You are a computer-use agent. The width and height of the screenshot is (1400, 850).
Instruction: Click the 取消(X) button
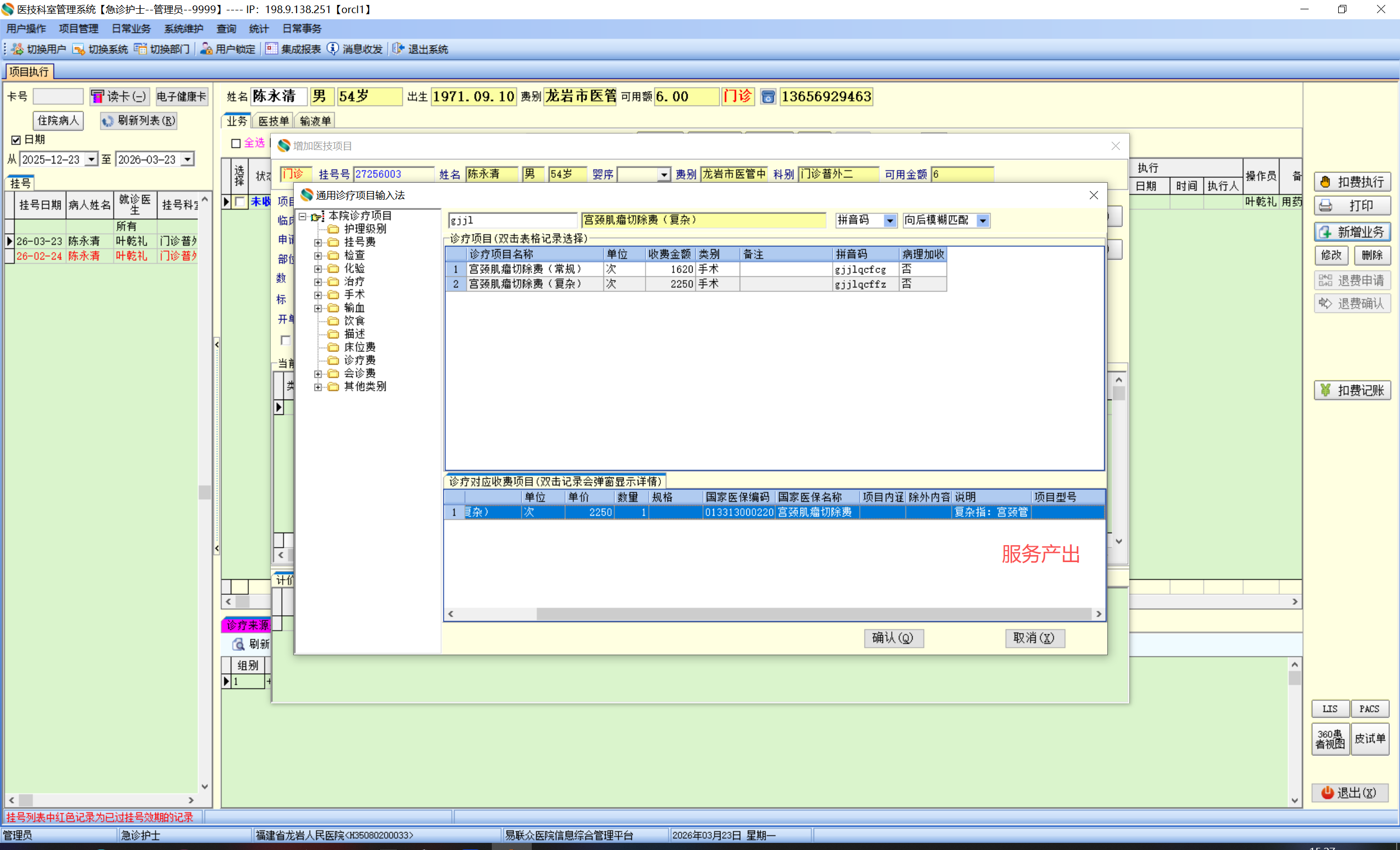(x=1034, y=638)
